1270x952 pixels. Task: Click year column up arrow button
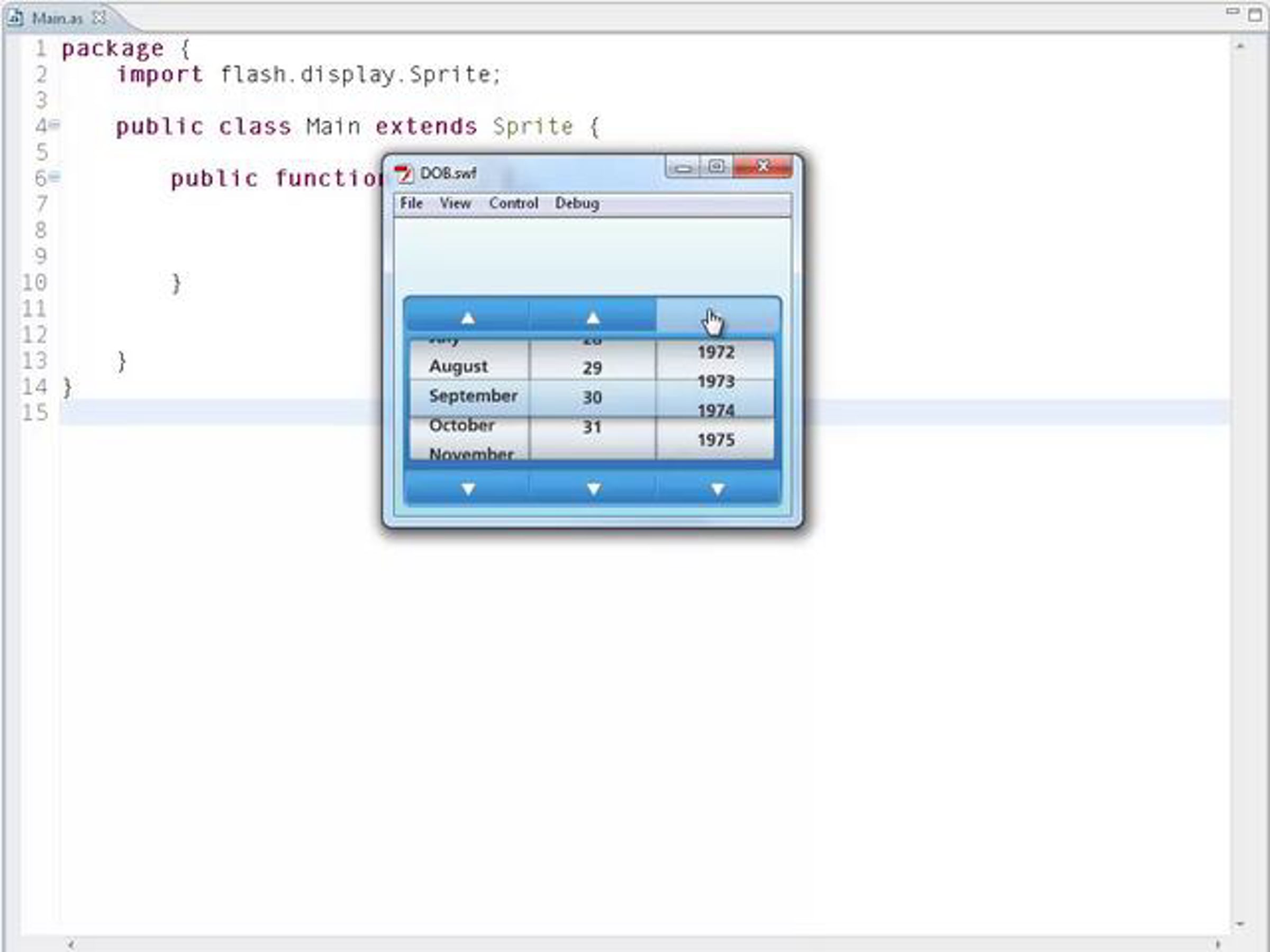718,316
